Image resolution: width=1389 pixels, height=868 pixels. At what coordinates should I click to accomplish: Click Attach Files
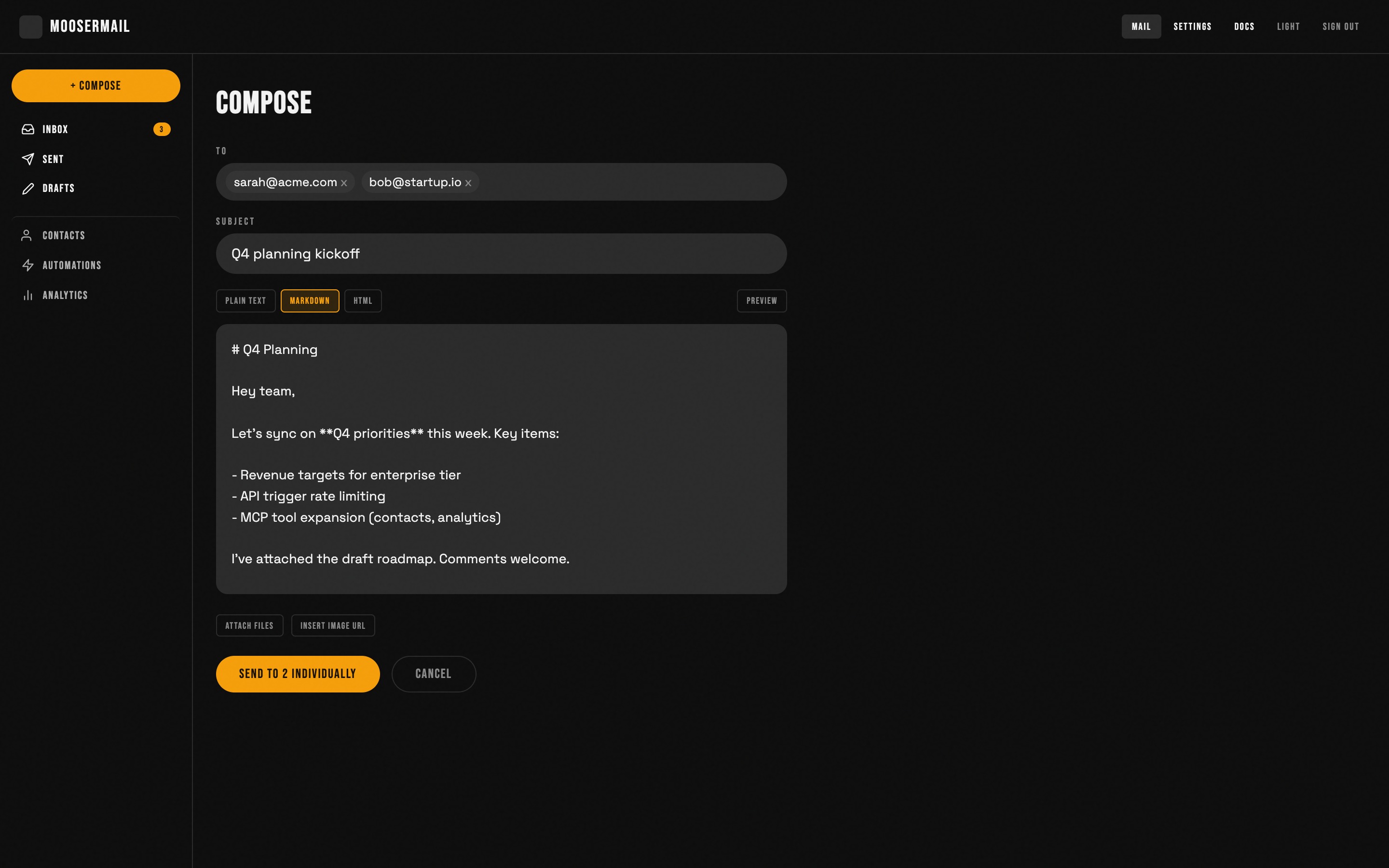249,625
